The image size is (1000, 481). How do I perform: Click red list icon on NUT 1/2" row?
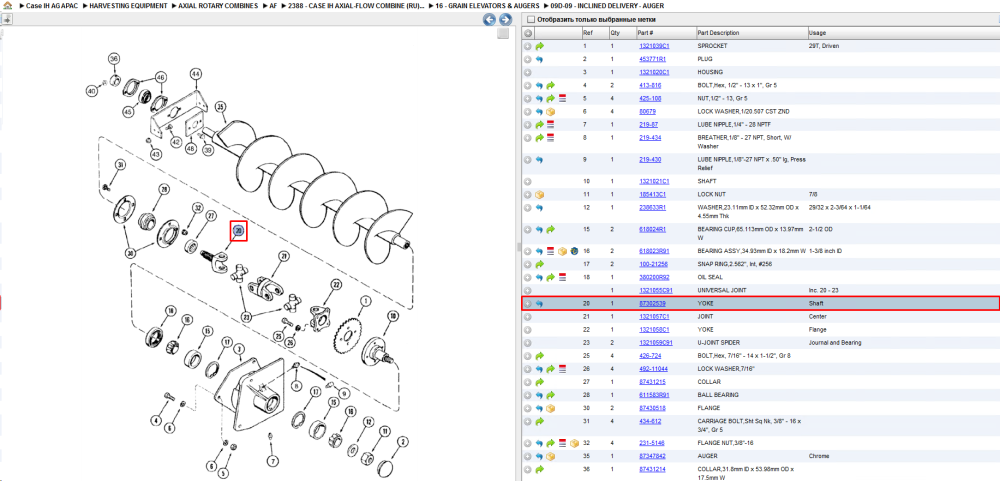point(562,99)
